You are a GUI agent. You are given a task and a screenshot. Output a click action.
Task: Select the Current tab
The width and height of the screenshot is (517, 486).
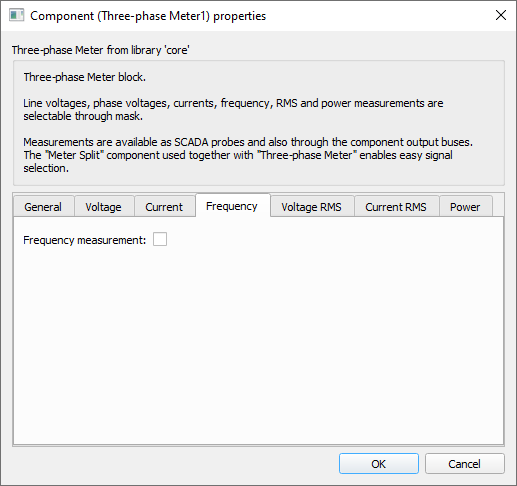click(x=164, y=207)
